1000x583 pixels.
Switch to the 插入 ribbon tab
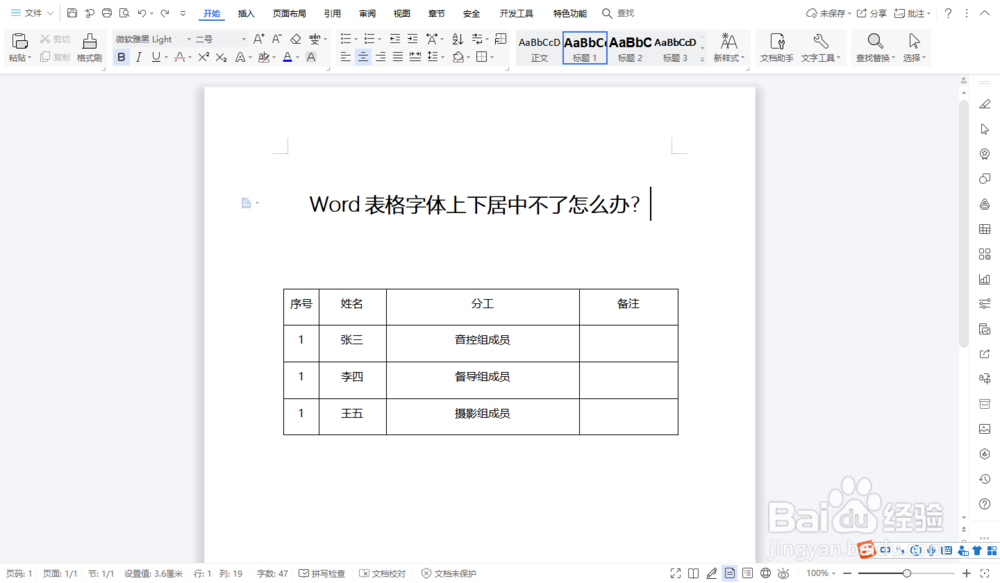point(246,13)
